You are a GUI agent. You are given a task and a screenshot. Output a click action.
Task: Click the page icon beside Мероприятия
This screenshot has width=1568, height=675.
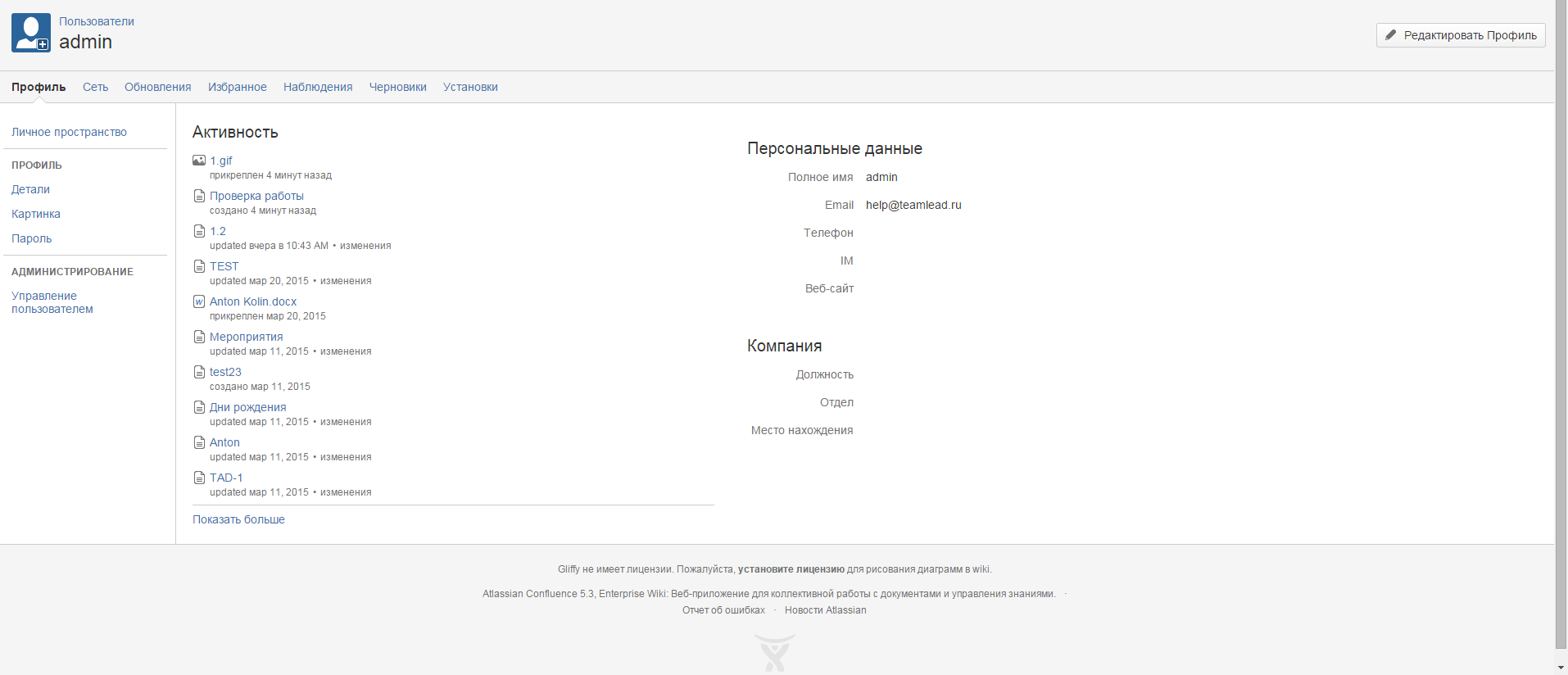pyautogui.click(x=199, y=337)
